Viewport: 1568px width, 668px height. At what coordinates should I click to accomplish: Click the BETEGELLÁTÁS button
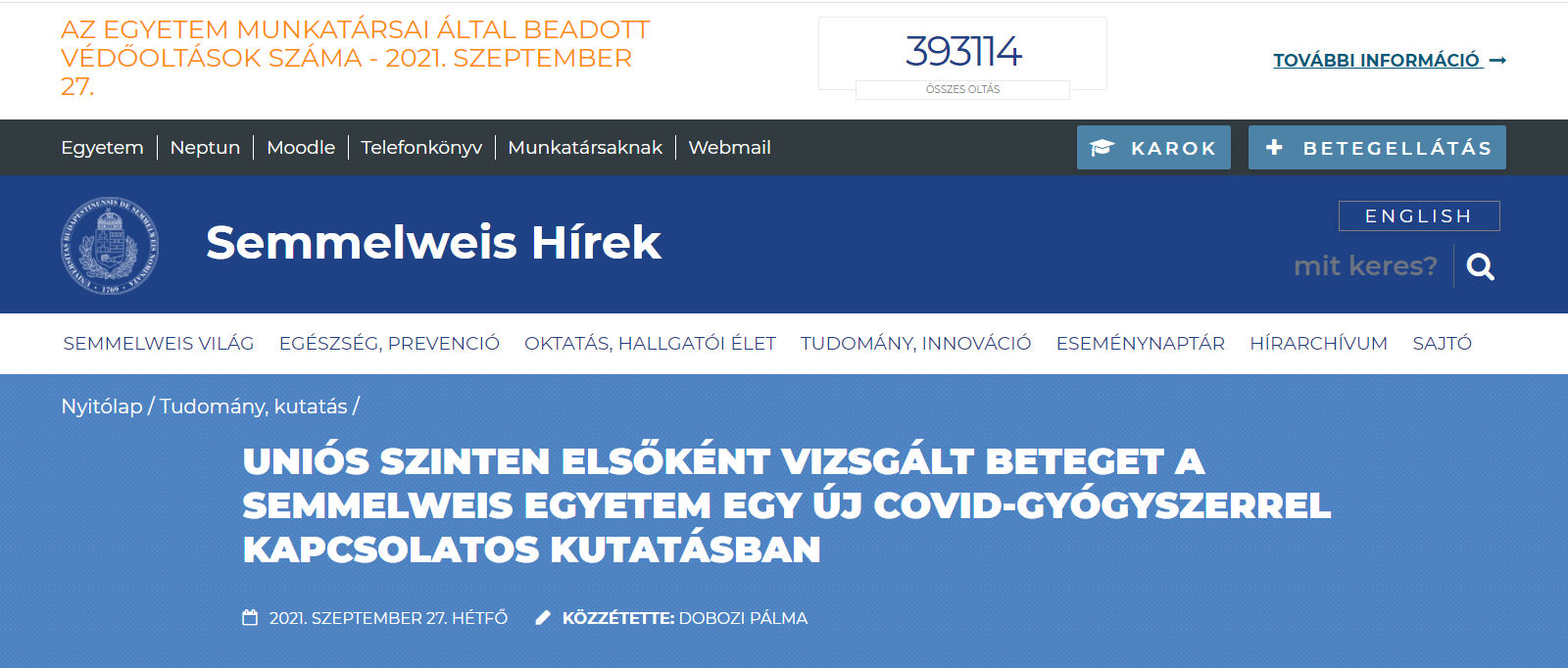pos(1377,148)
